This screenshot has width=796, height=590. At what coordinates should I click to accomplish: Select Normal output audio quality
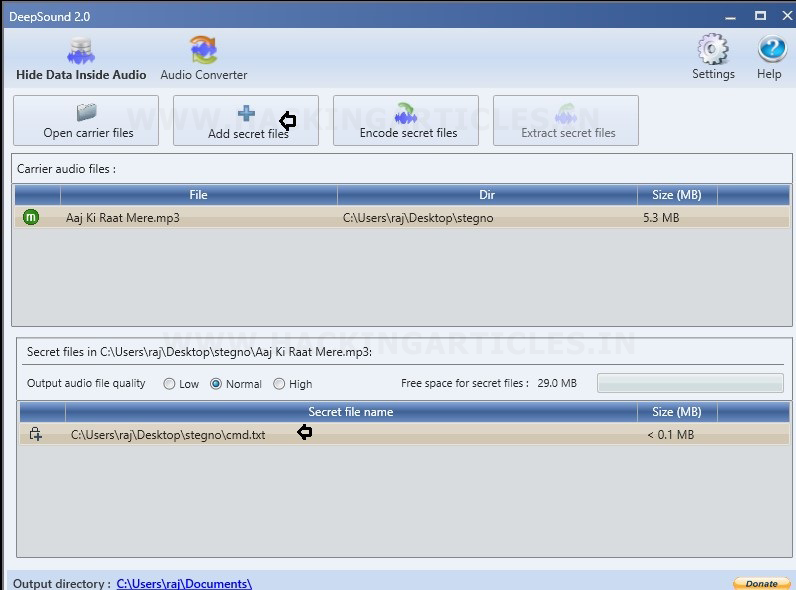[216, 384]
